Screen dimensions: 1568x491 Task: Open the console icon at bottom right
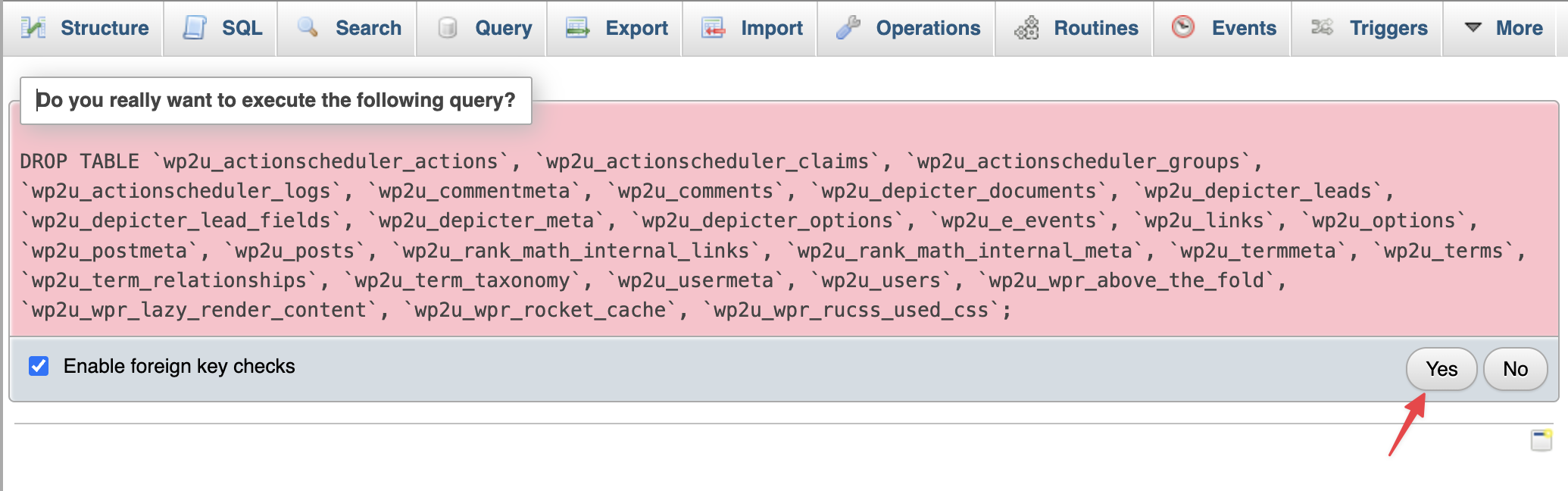click(1541, 440)
